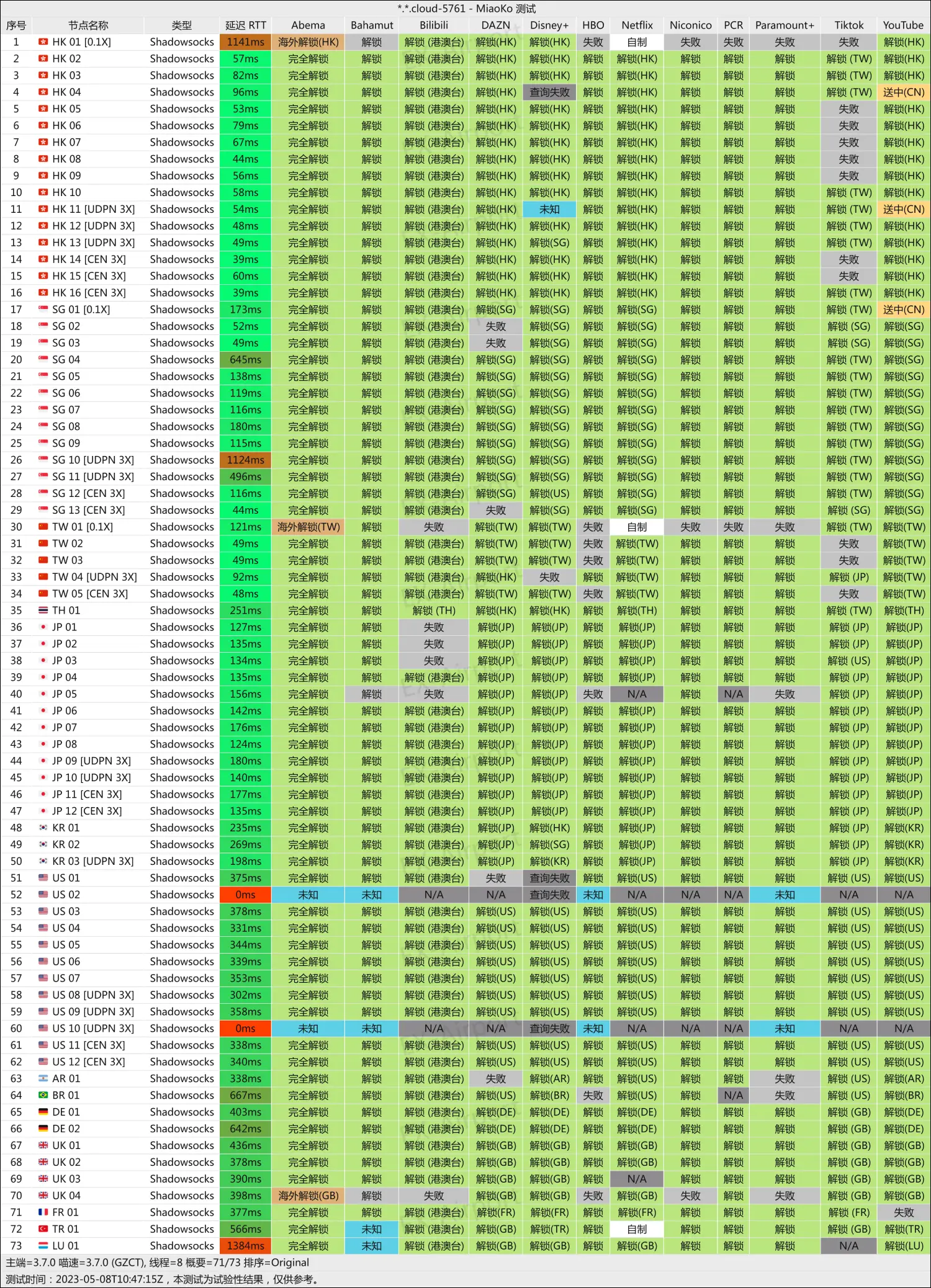This screenshot has height=1288, width=931.
Task: Click the Niconico column header
Action: point(691,25)
